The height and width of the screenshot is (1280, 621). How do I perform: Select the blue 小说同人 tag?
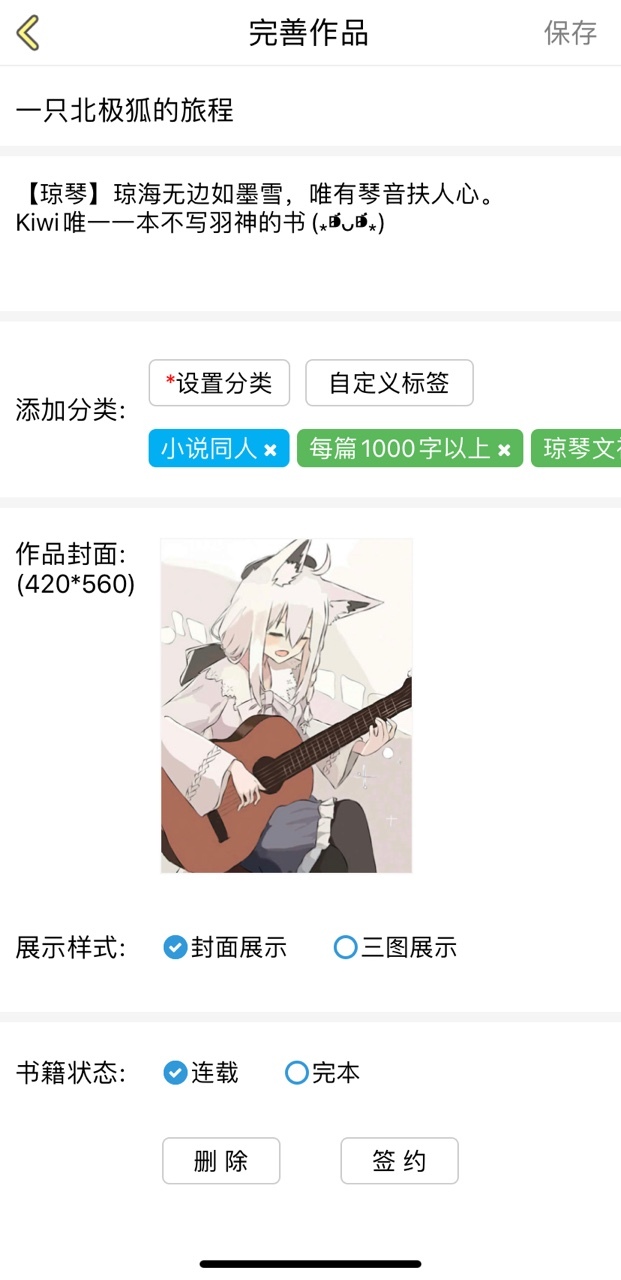click(219, 449)
